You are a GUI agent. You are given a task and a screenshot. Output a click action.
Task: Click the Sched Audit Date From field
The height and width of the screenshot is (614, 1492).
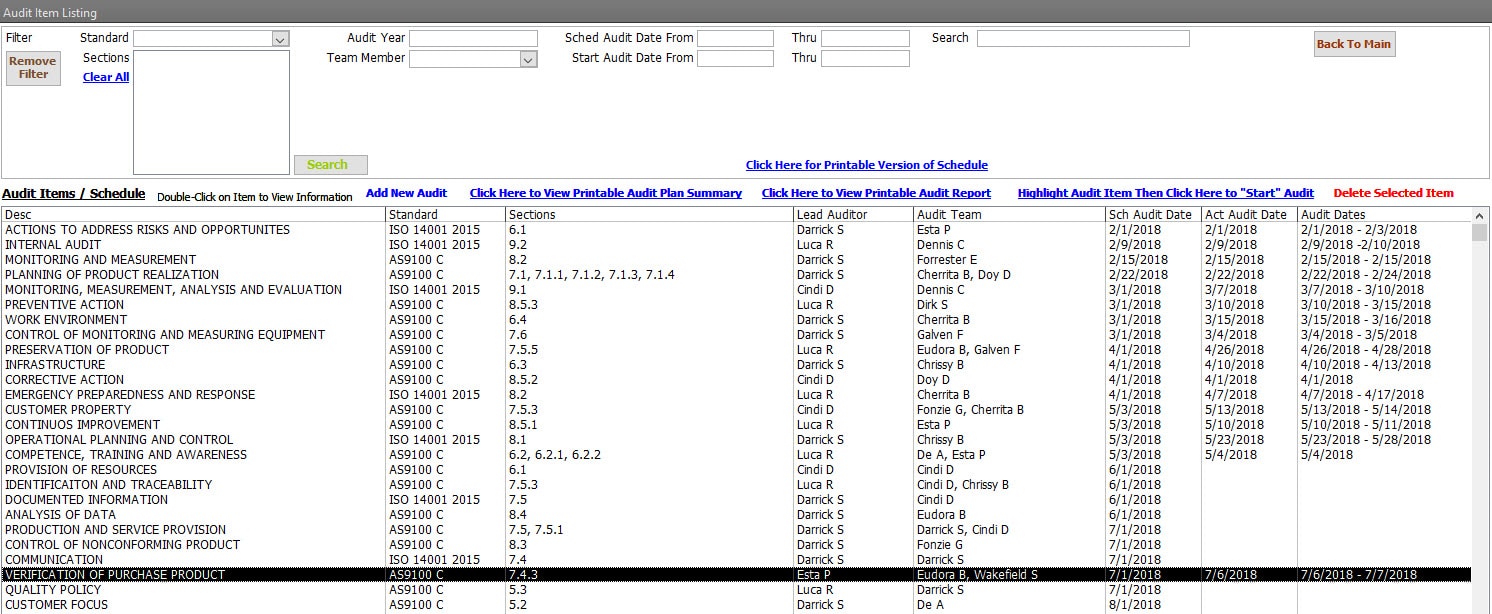tap(735, 39)
